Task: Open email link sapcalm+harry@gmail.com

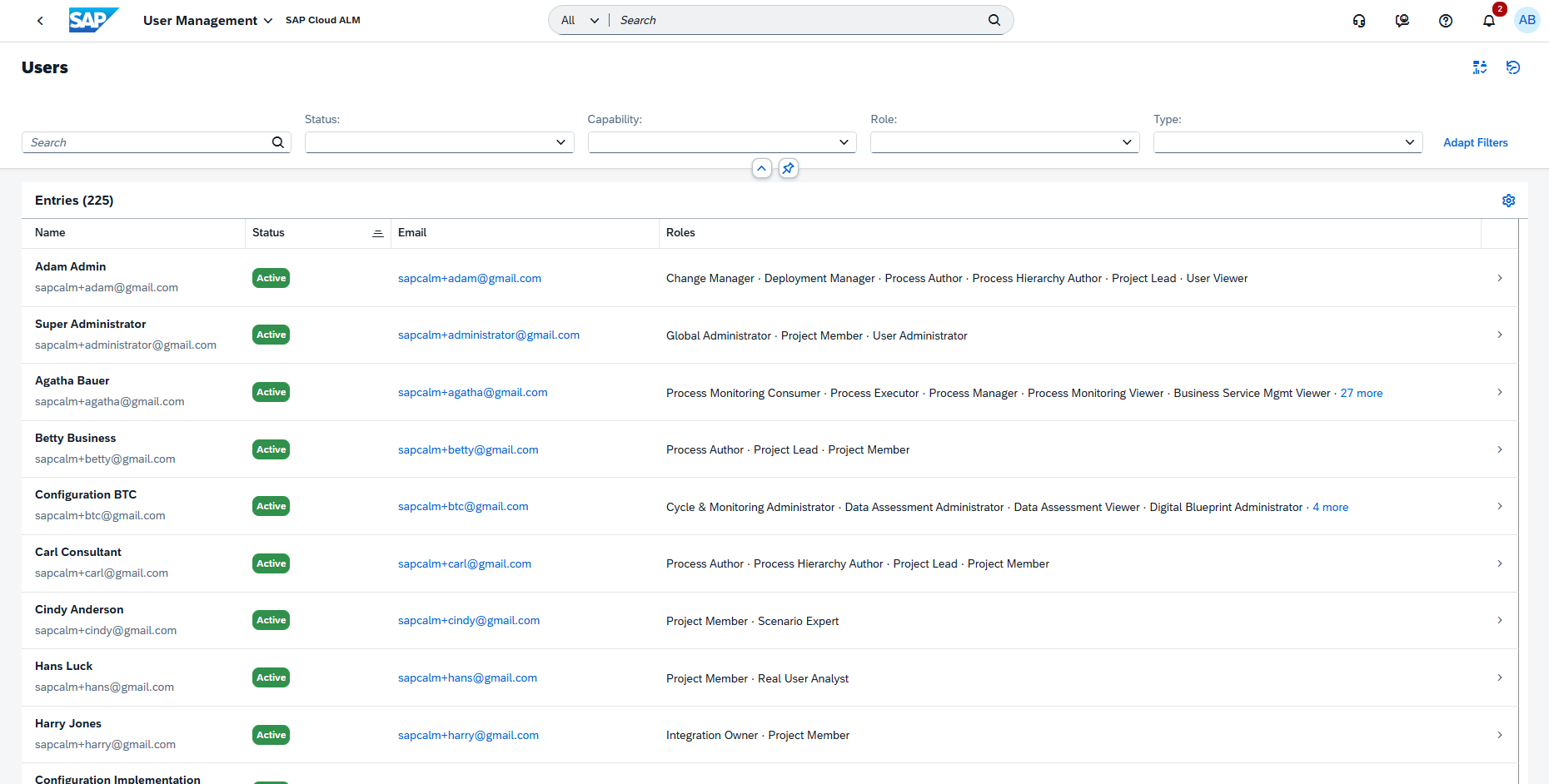Action: coord(468,736)
